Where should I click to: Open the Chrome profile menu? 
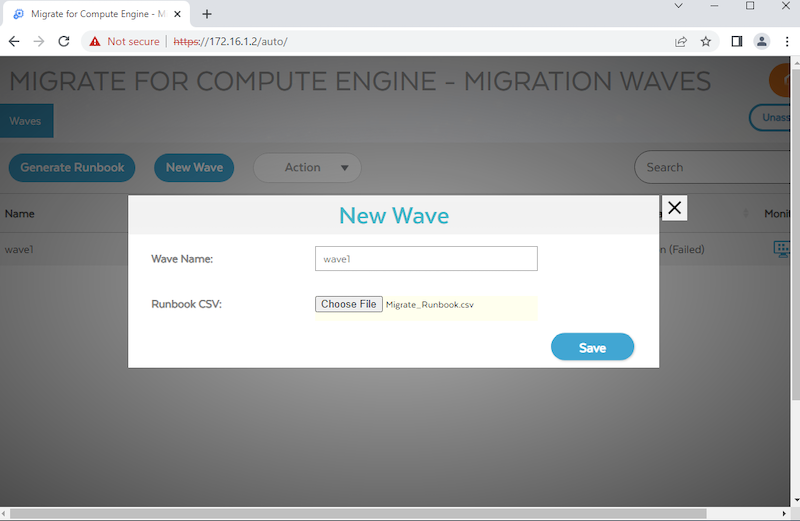click(762, 42)
